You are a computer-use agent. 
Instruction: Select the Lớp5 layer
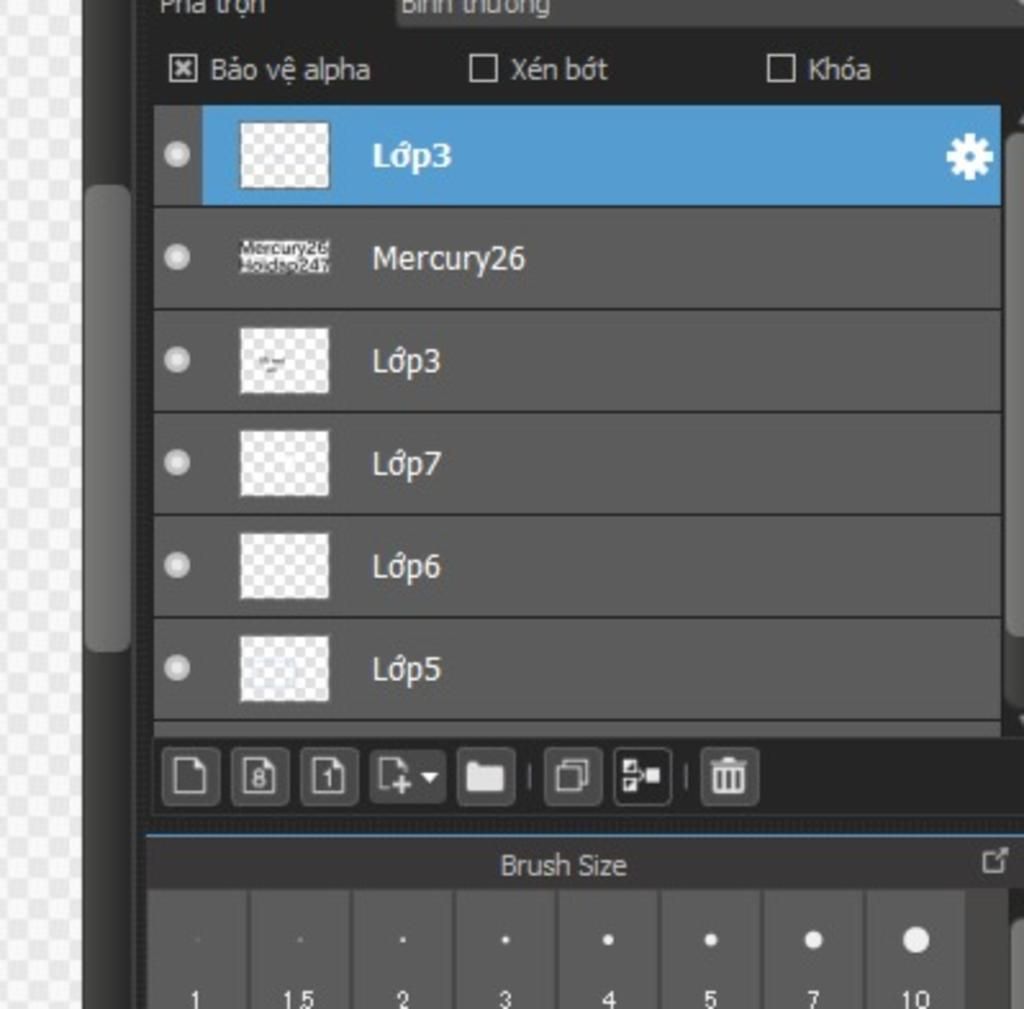click(x=577, y=669)
